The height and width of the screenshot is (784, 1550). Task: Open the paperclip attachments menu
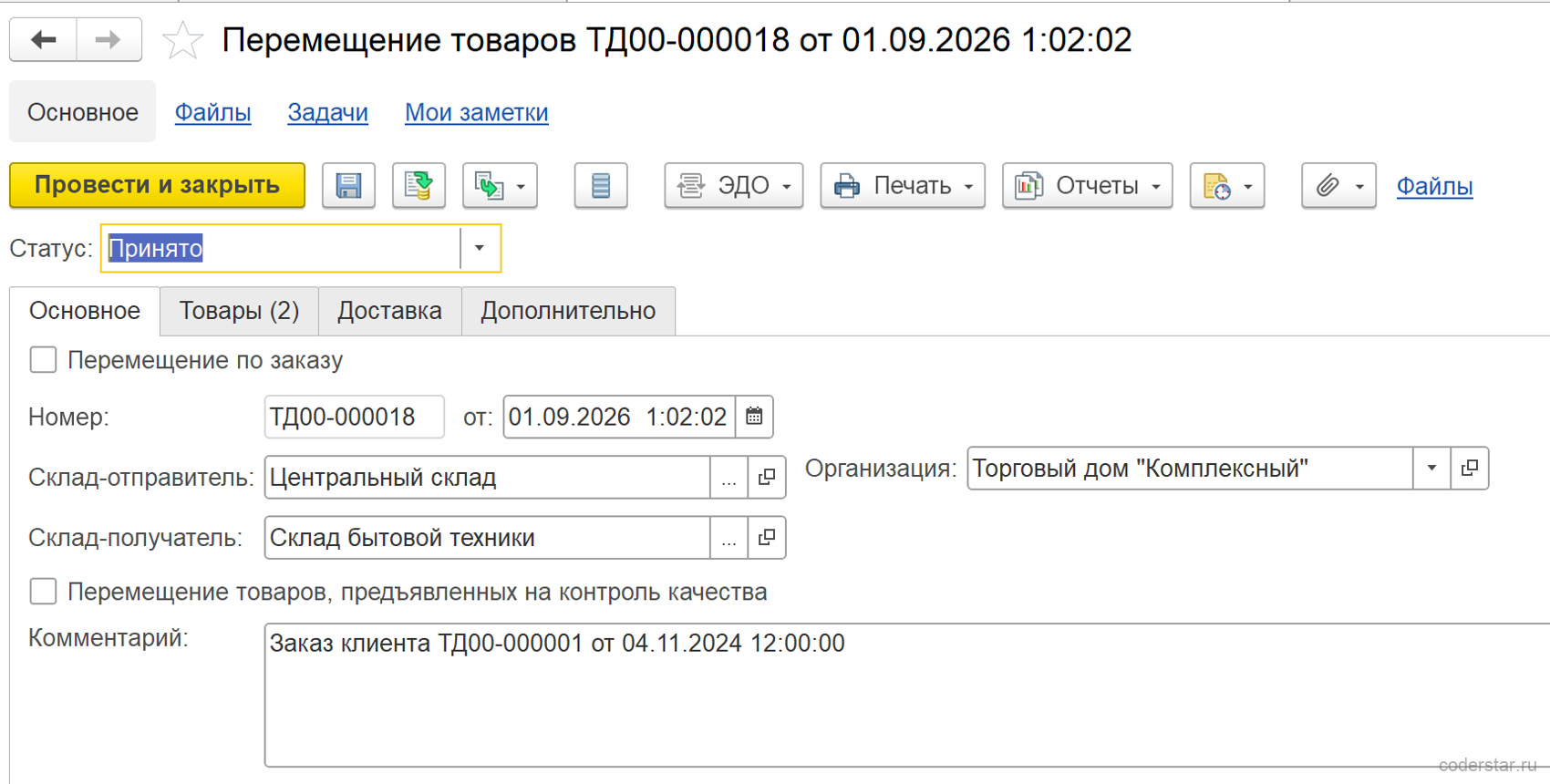[x=1338, y=186]
